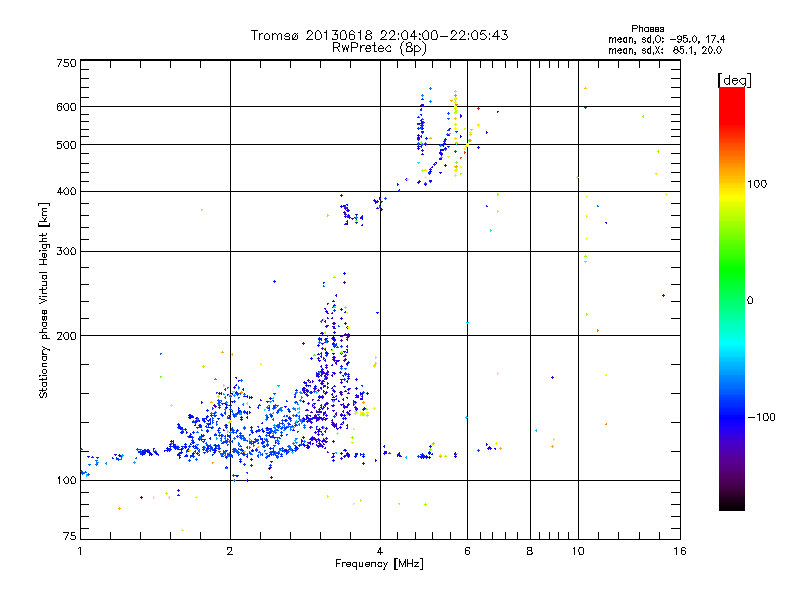Click the blue colorbar region at the -100 tick
Viewport: 800px width, 600px height.
pos(732,417)
